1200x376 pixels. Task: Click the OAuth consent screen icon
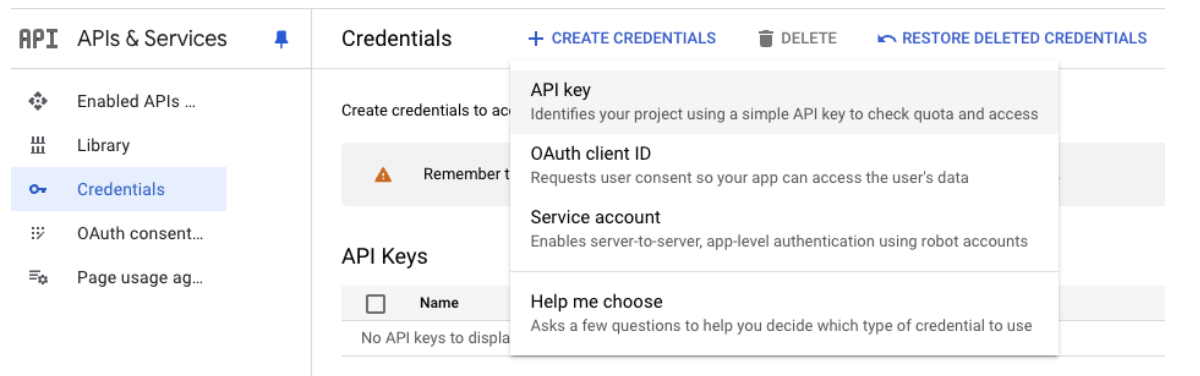(39, 233)
